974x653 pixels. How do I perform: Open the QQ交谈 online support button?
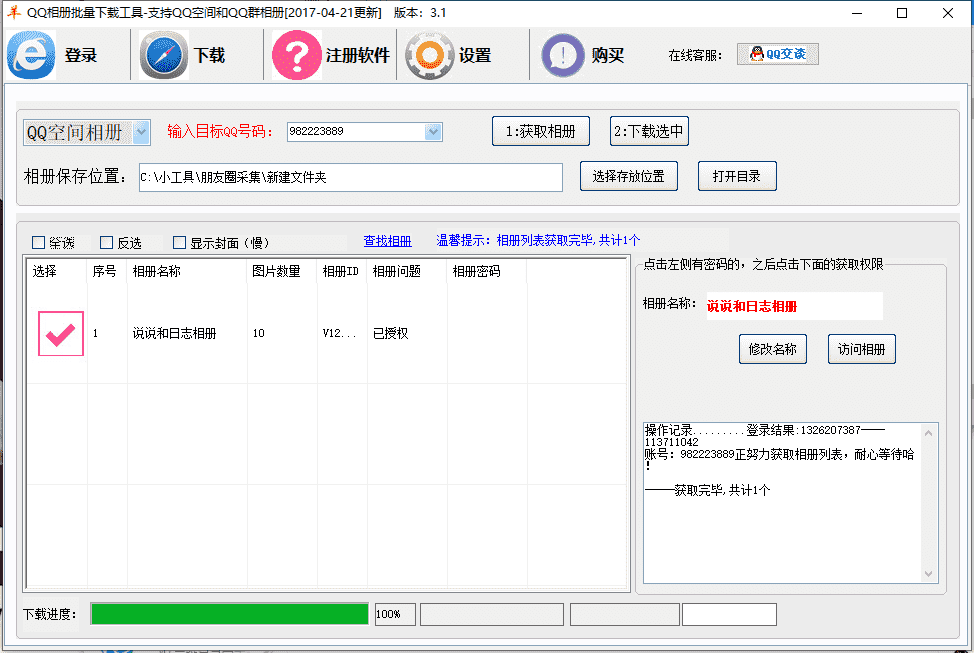point(778,54)
